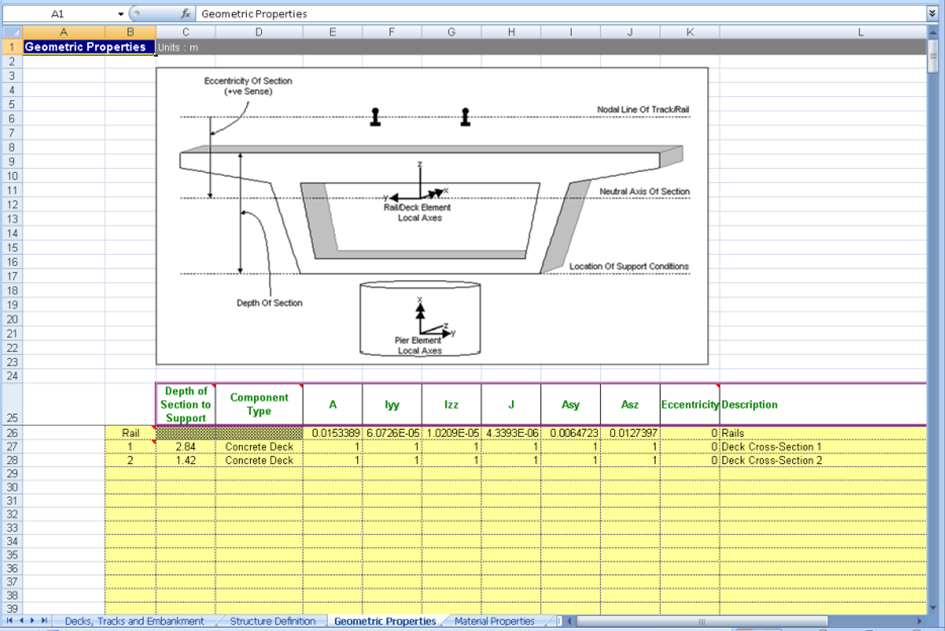Click the previous sheet navigation arrow
945x631 pixels.
point(22,621)
